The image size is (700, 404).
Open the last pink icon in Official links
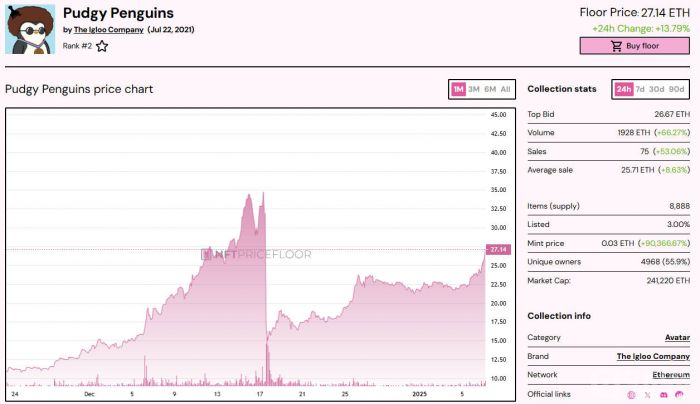tap(679, 395)
